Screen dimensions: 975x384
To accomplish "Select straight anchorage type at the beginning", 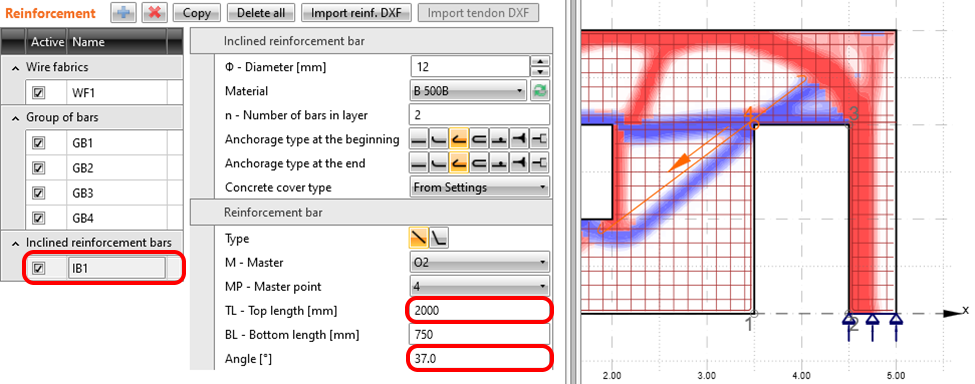I will (418, 140).
